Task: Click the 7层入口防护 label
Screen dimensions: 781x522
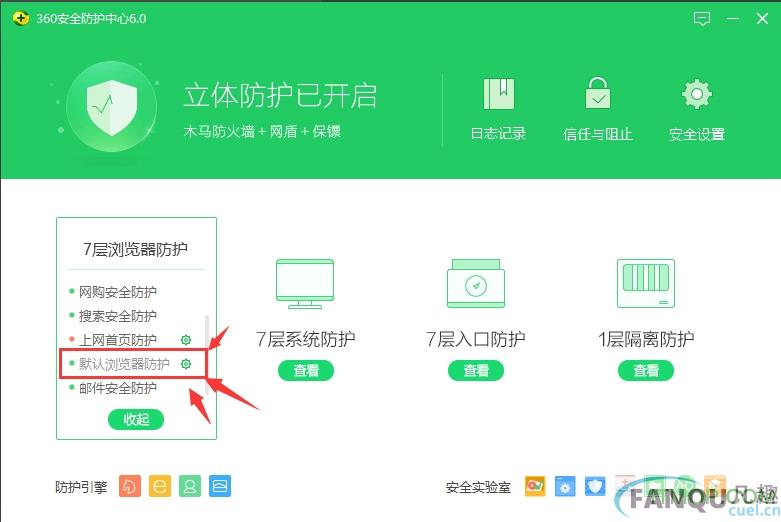Action: click(x=476, y=339)
